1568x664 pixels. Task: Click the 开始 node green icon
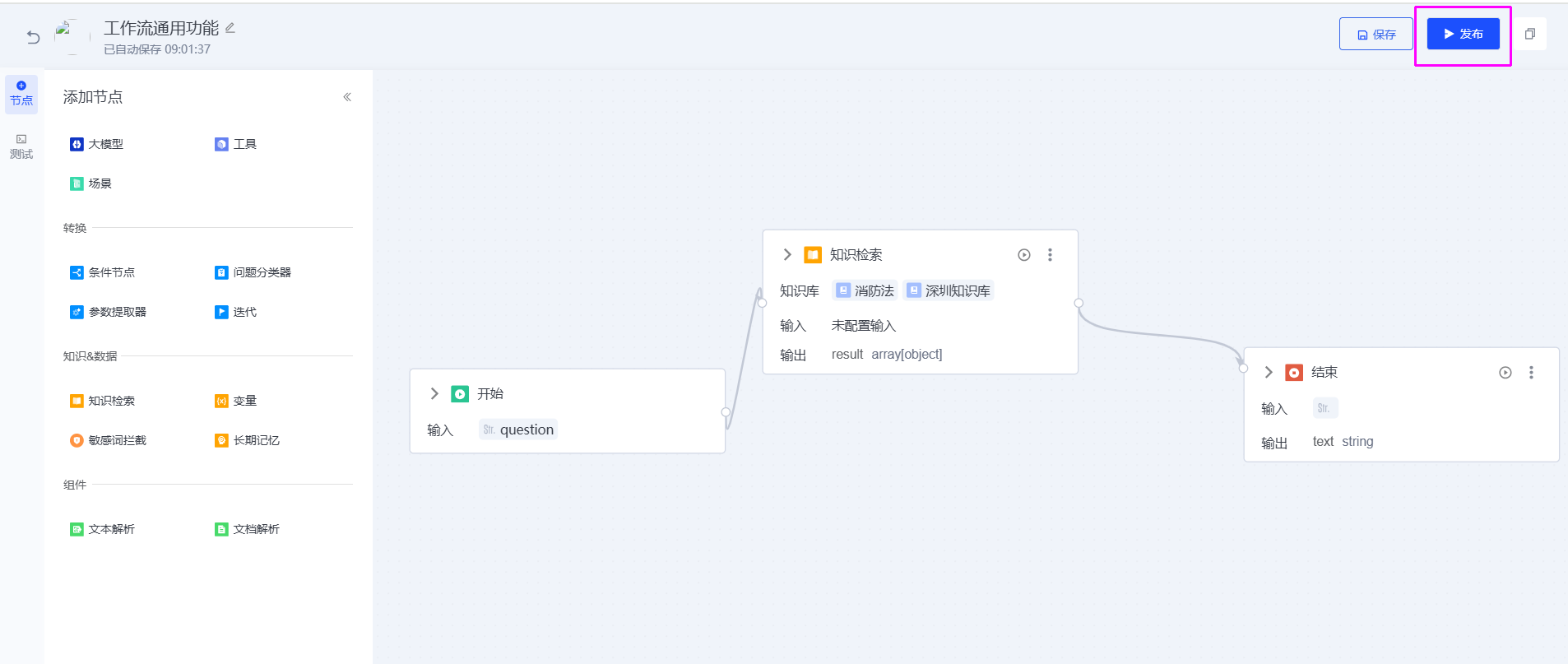point(460,394)
